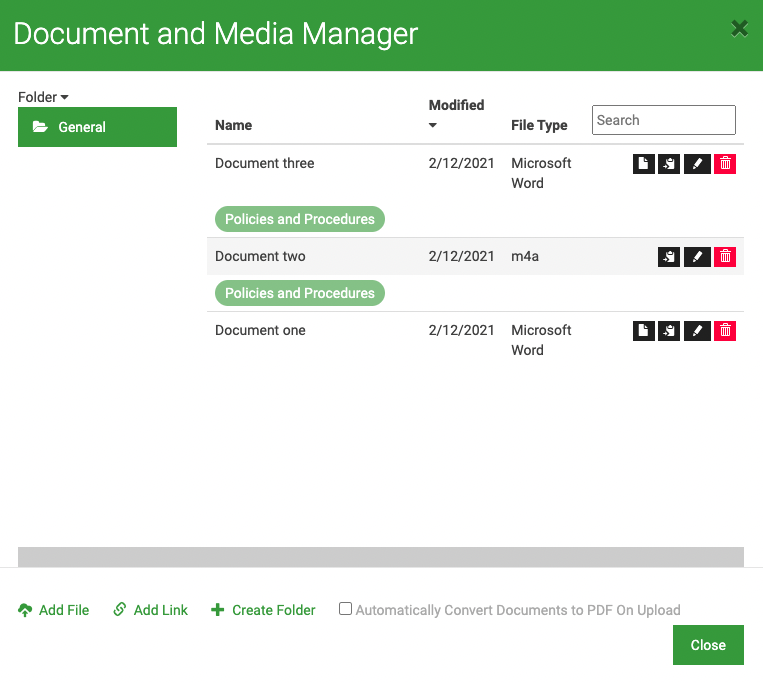Edit Document three with the pencil icon
This screenshot has width=763, height=683.
697,163
